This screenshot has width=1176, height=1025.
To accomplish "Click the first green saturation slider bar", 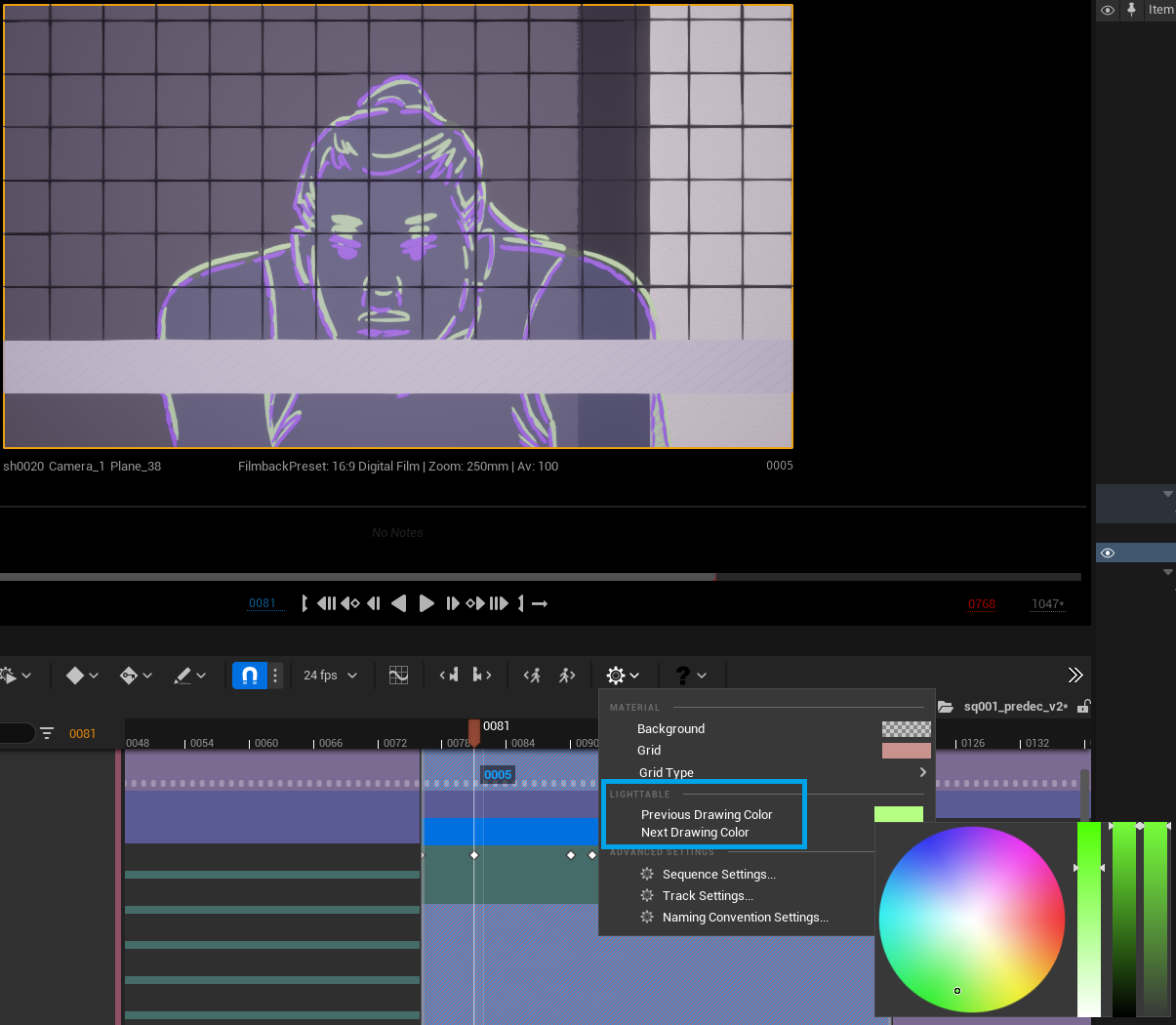I will (1089, 920).
